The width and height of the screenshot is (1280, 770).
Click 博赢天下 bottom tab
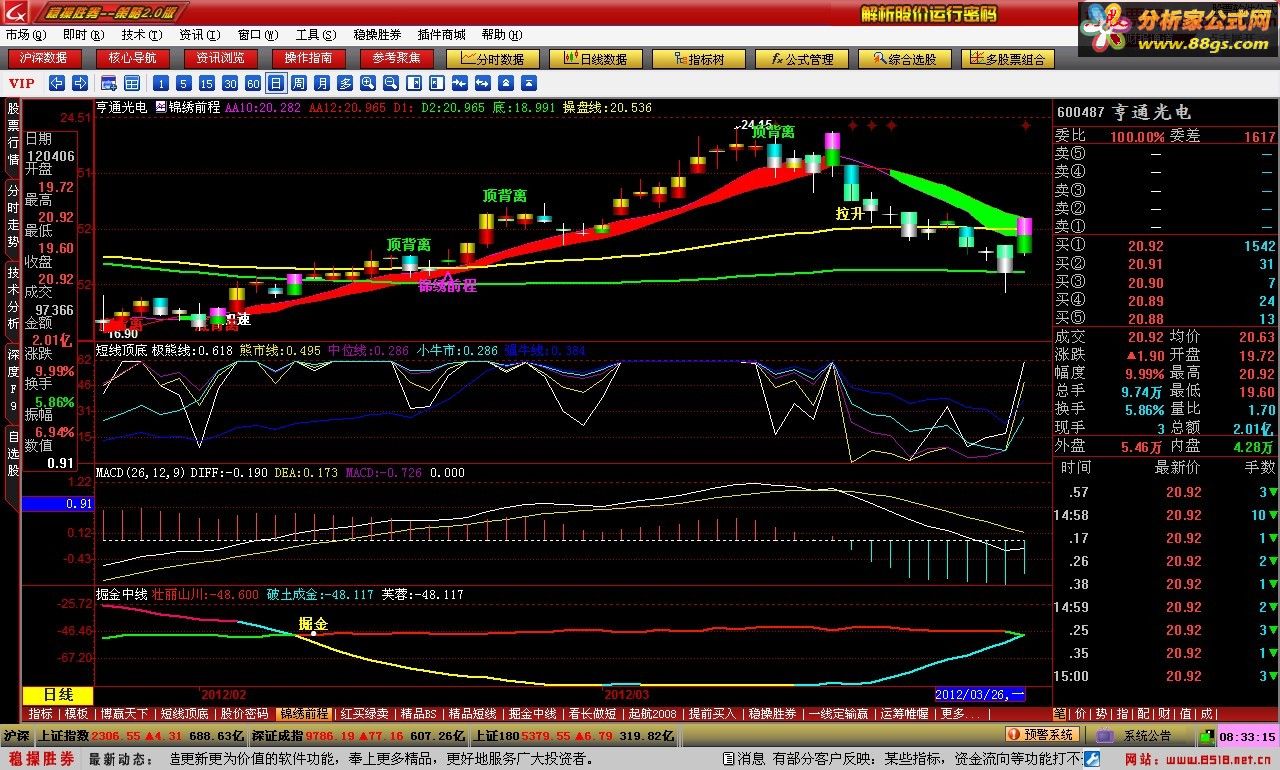coord(124,713)
